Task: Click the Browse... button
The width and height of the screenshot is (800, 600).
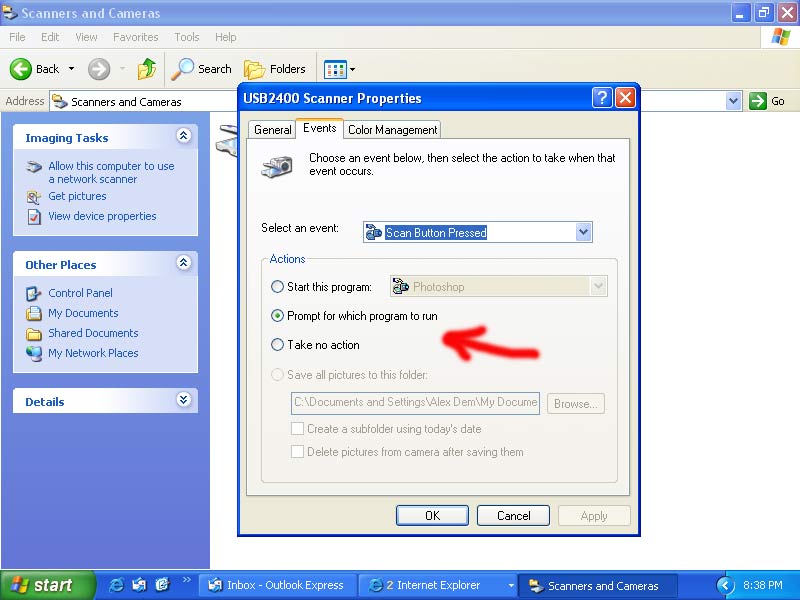Action: click(x=576, y=404)
